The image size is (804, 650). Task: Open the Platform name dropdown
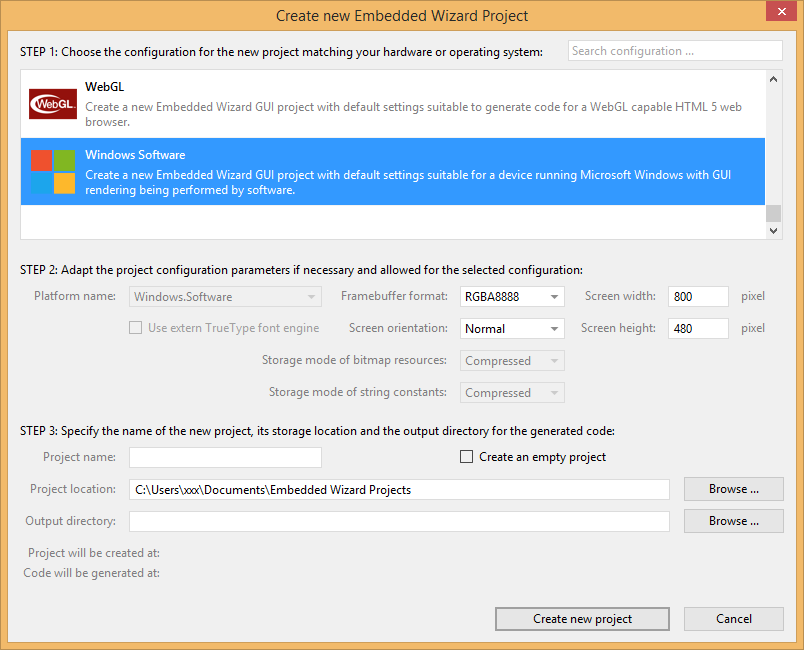click(x=225, y=297)
